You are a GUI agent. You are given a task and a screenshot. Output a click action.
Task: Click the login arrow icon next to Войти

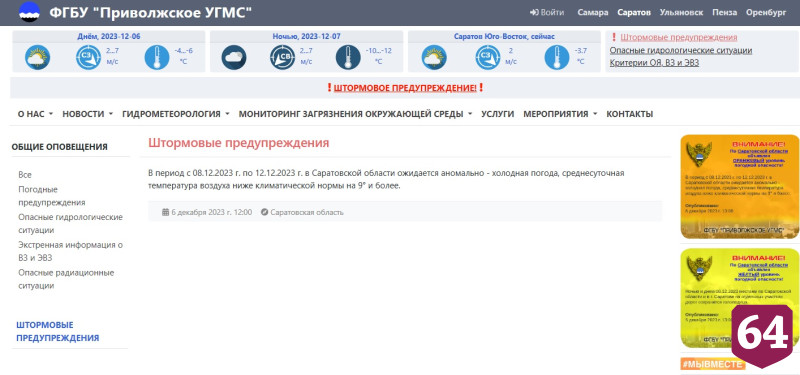coord(534,13)
